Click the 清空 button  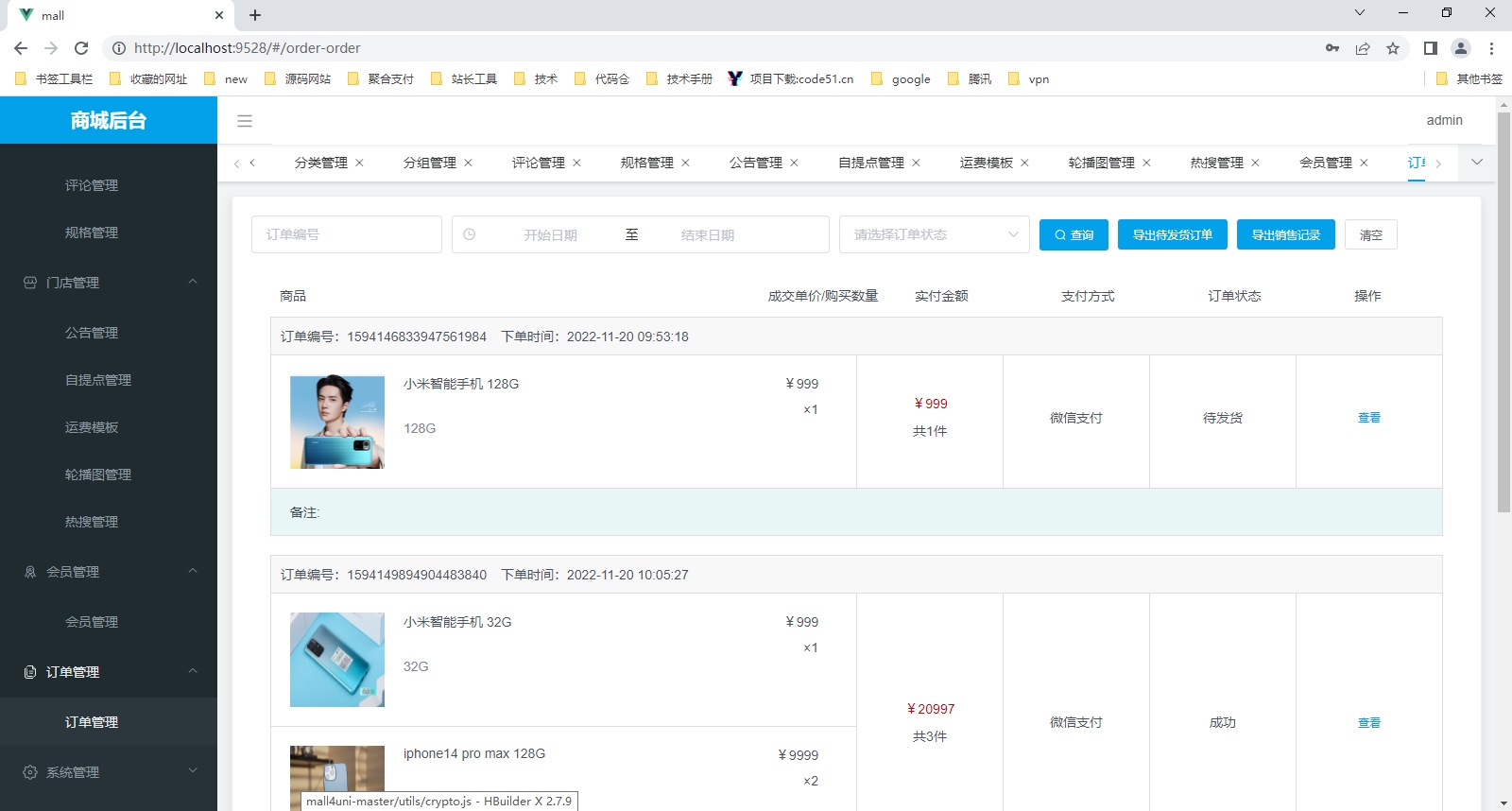(x=1370, y=234)
